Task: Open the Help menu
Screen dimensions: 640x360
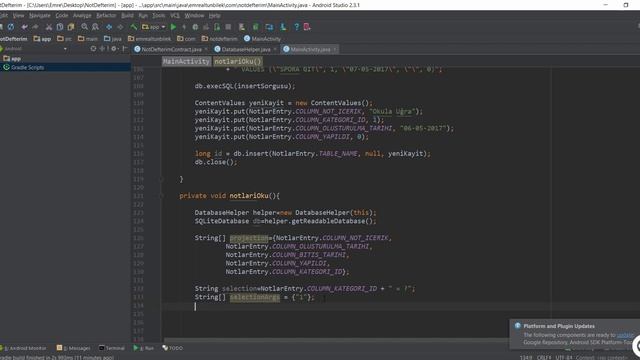Action: tap(214, 16)
